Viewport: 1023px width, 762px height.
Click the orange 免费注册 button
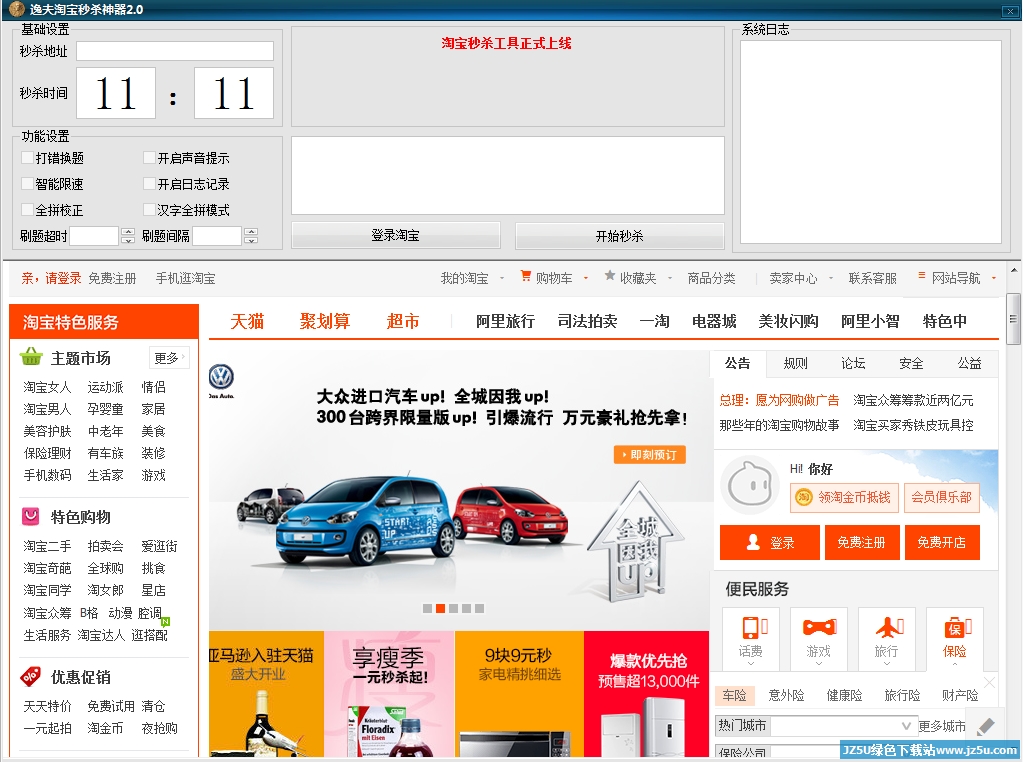click(x=861, y=542)
